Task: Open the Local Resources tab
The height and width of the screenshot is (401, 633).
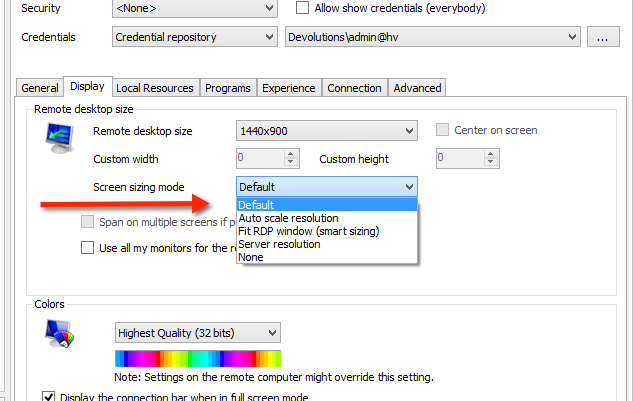Action: click(x=154, y=88)
